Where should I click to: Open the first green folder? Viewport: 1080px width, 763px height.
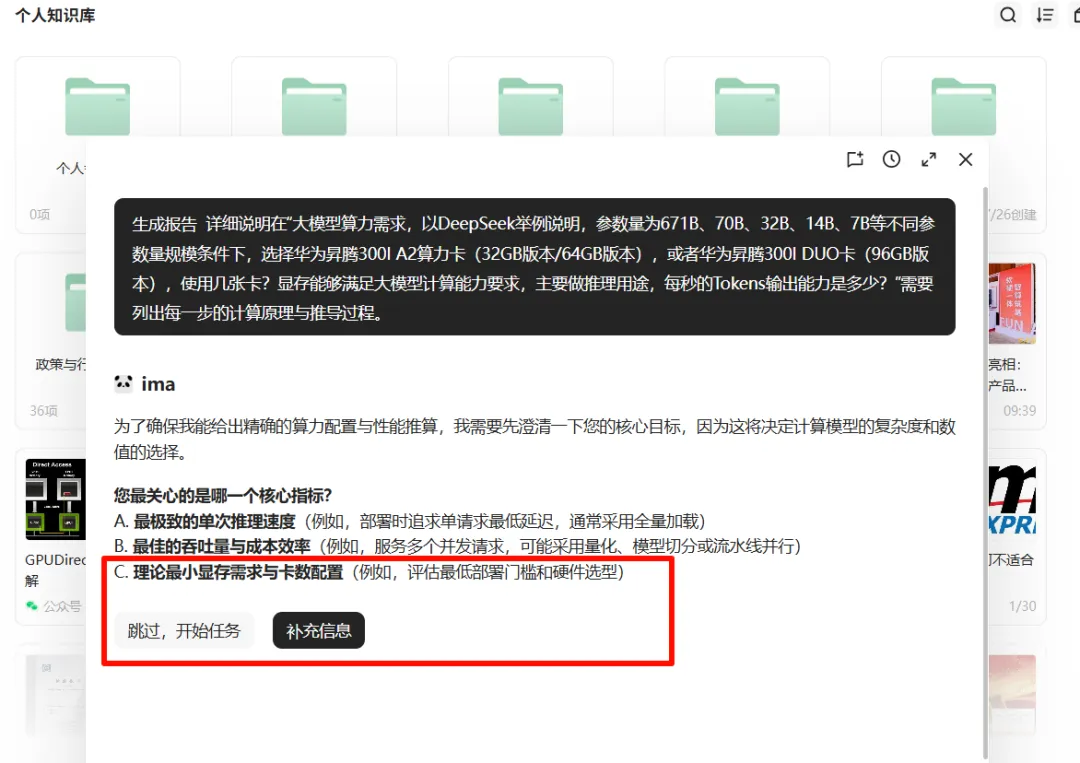point(97,107)
